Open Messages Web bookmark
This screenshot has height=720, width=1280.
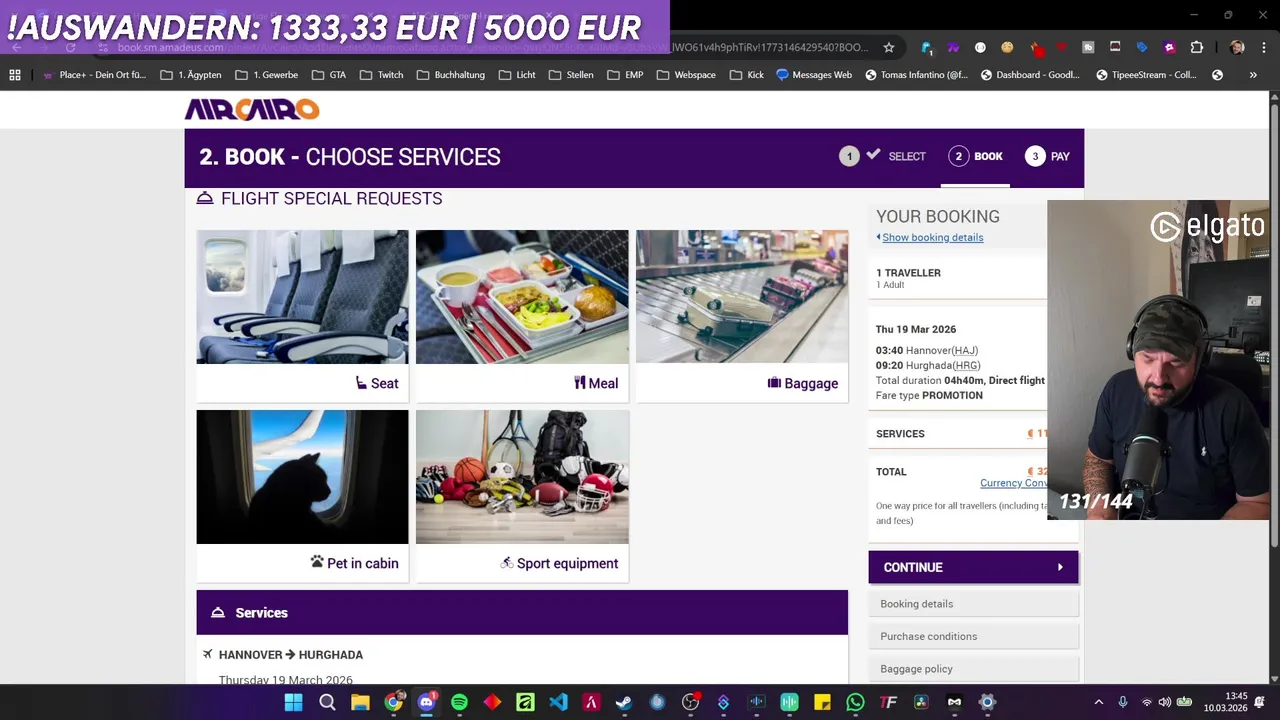pyautogui.click(x=814, y=75)
